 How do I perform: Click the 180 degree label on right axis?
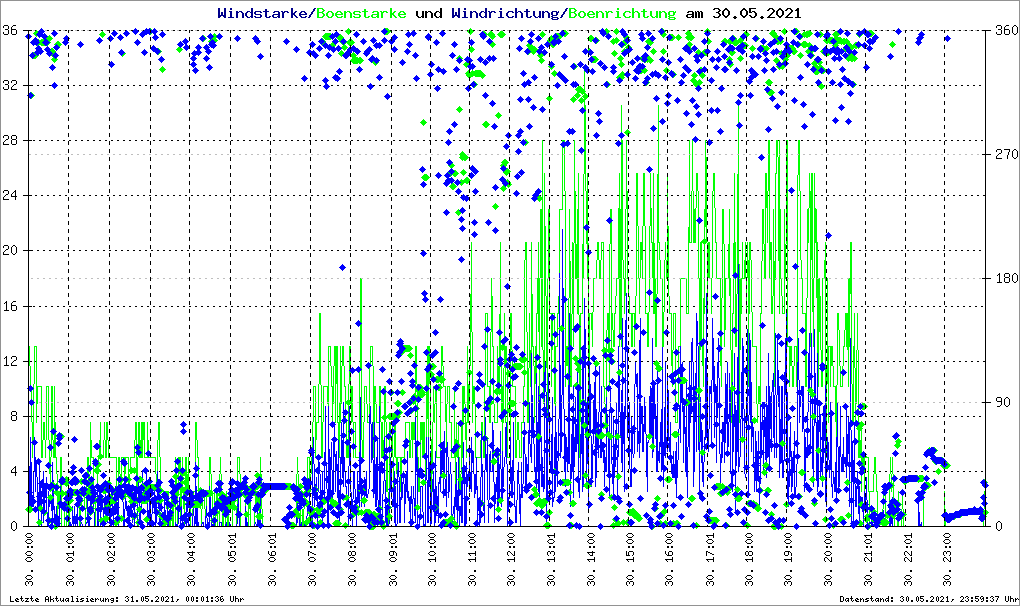tap(1003, 278)
